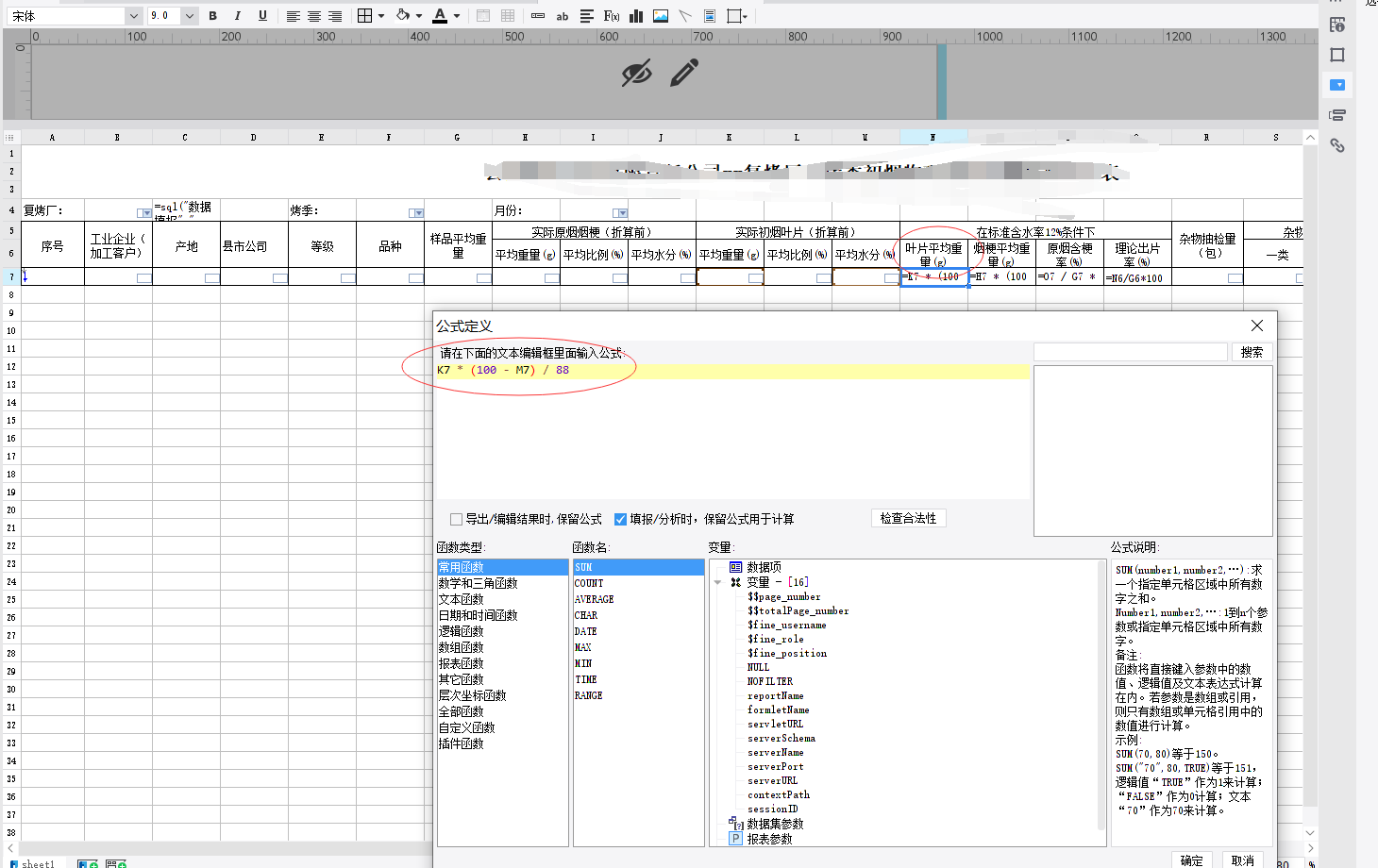Insert the 'ab' rich text element
1378x868 pixels.
coord(563,16)
